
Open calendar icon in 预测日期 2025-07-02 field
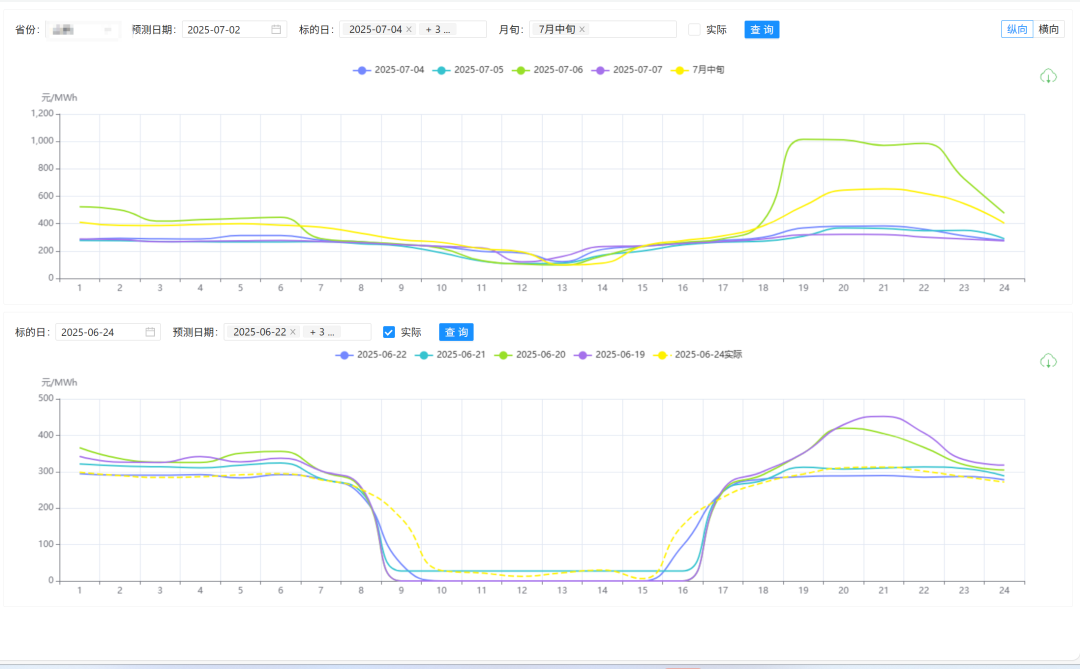(276, 30)
